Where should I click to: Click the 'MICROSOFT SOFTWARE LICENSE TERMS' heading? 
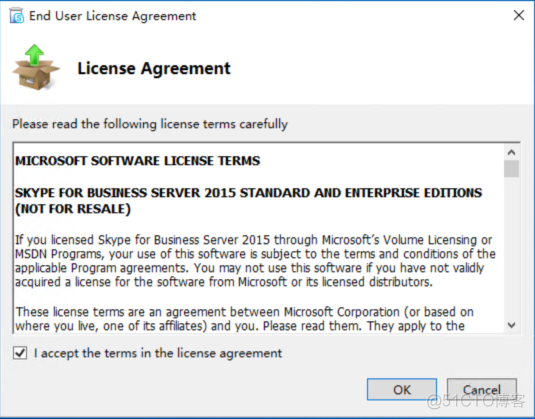[x=138, y=161]
